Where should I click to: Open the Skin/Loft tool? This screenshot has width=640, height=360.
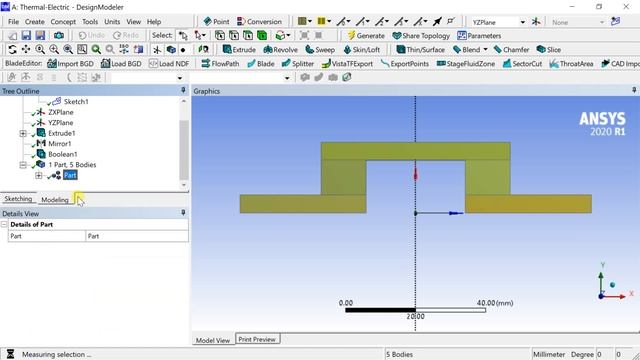coord(361,49)
